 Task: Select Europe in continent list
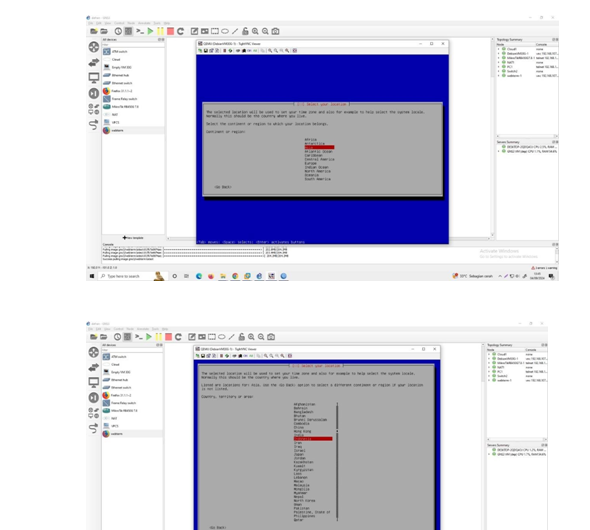[x=310, y=163]
